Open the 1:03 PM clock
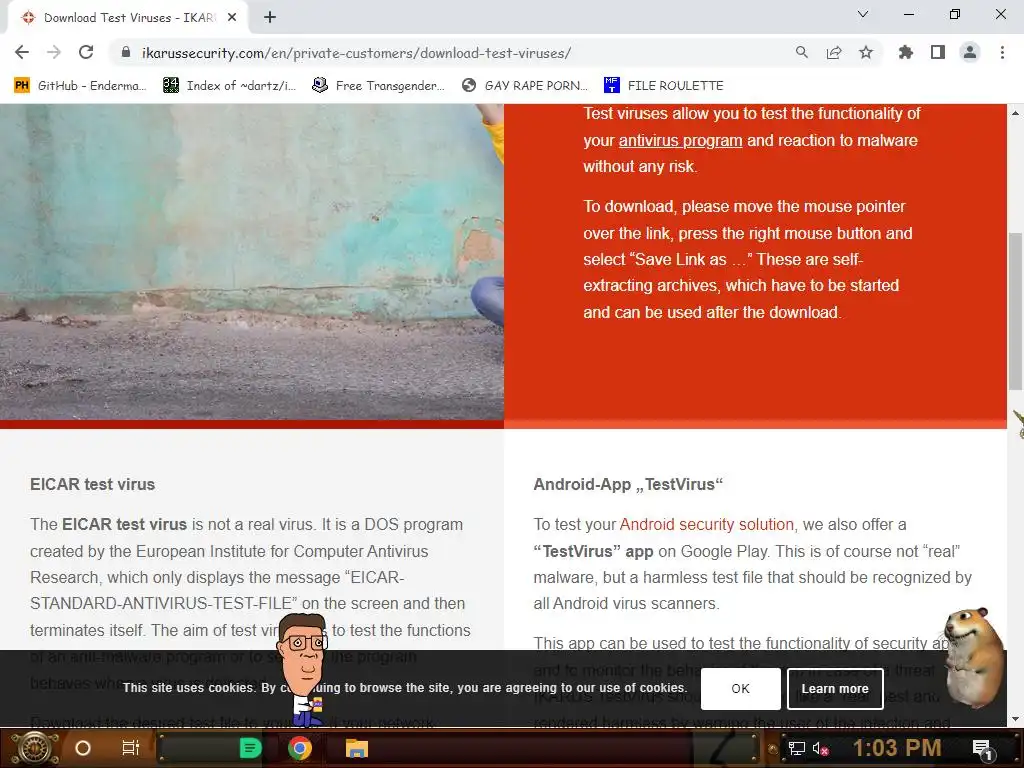Viewport: 1024px width, 768px height. 897,748
